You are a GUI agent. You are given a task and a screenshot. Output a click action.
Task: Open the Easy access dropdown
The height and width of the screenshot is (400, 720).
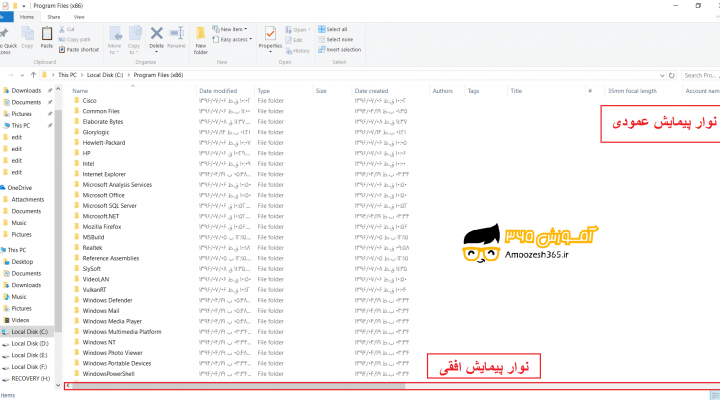232,39
